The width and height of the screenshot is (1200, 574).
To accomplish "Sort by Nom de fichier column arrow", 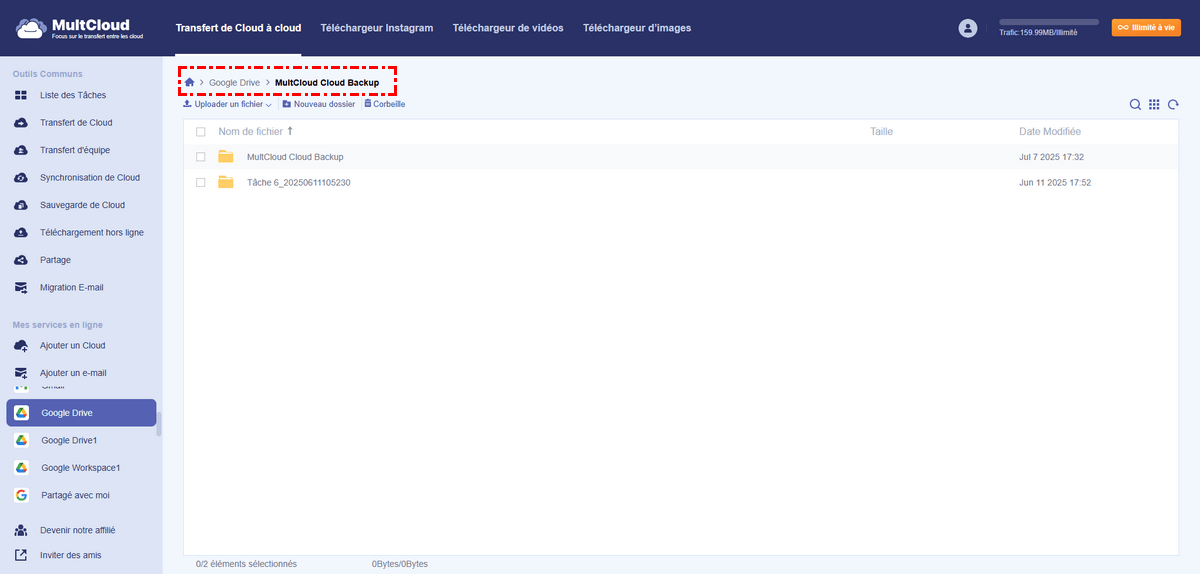I will 290,131.
